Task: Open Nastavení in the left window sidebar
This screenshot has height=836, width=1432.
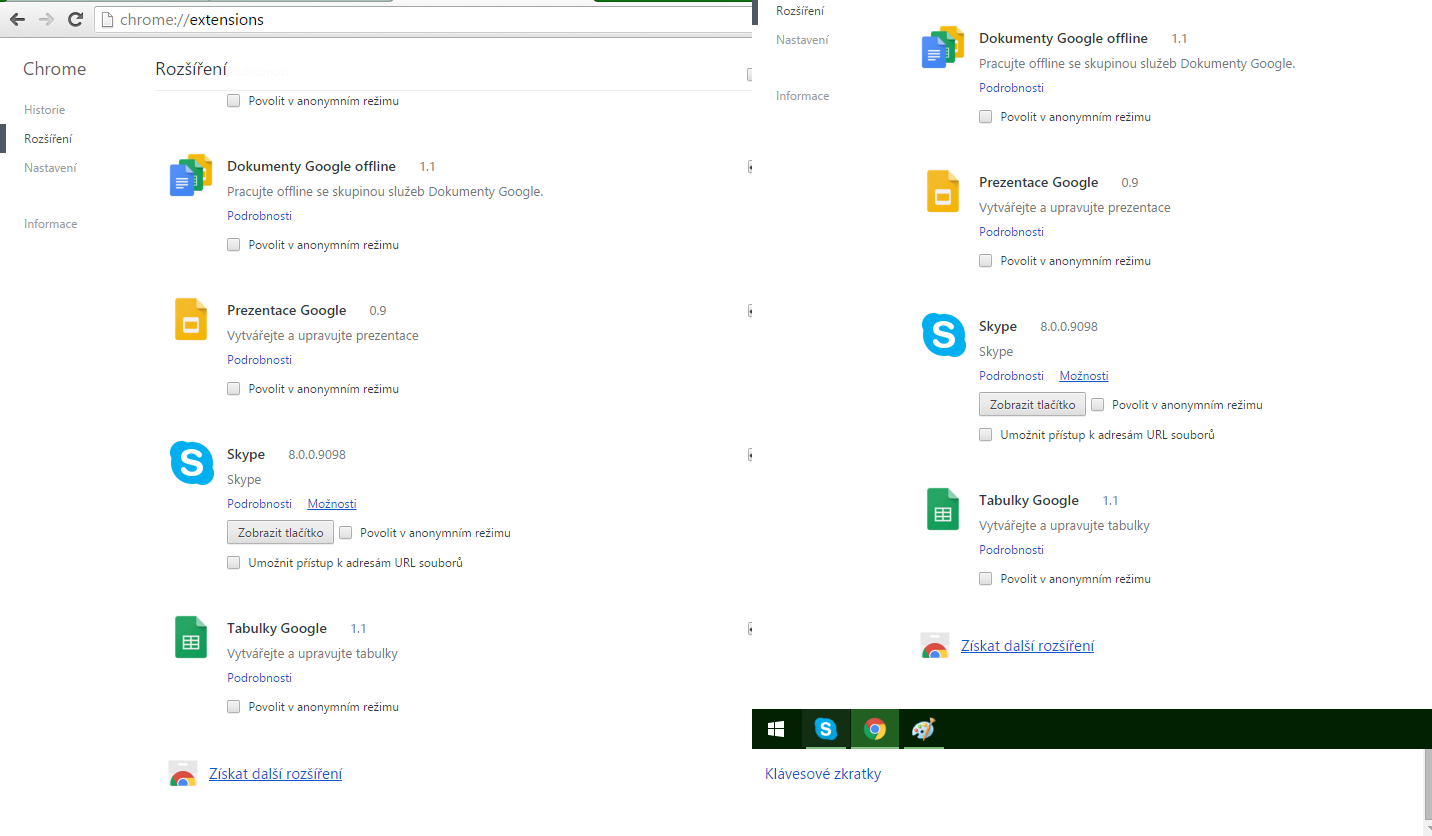Action: 50,168
